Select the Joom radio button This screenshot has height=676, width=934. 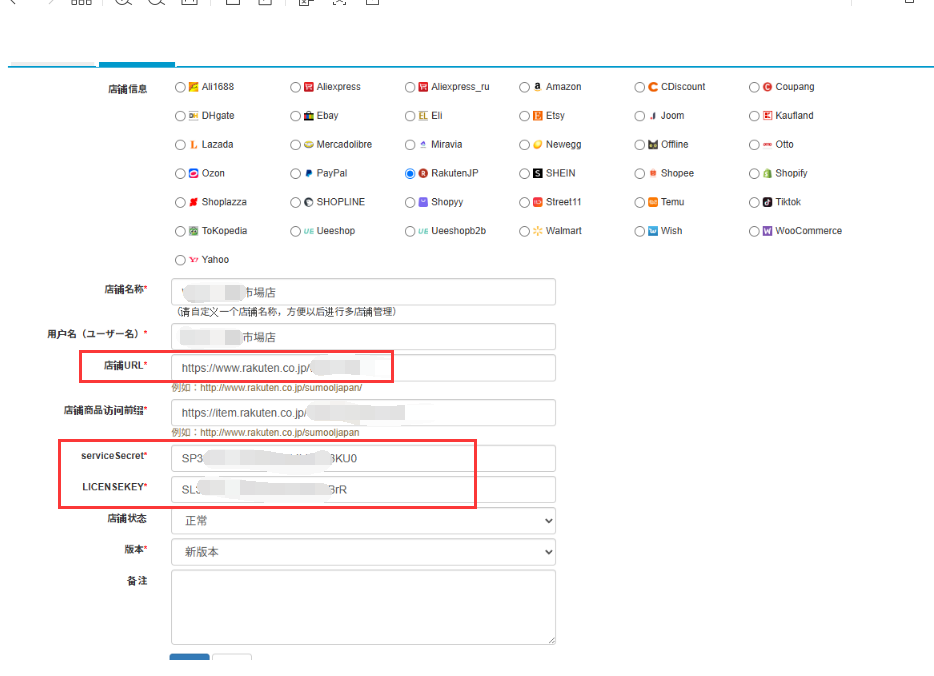tap(640, 116)
